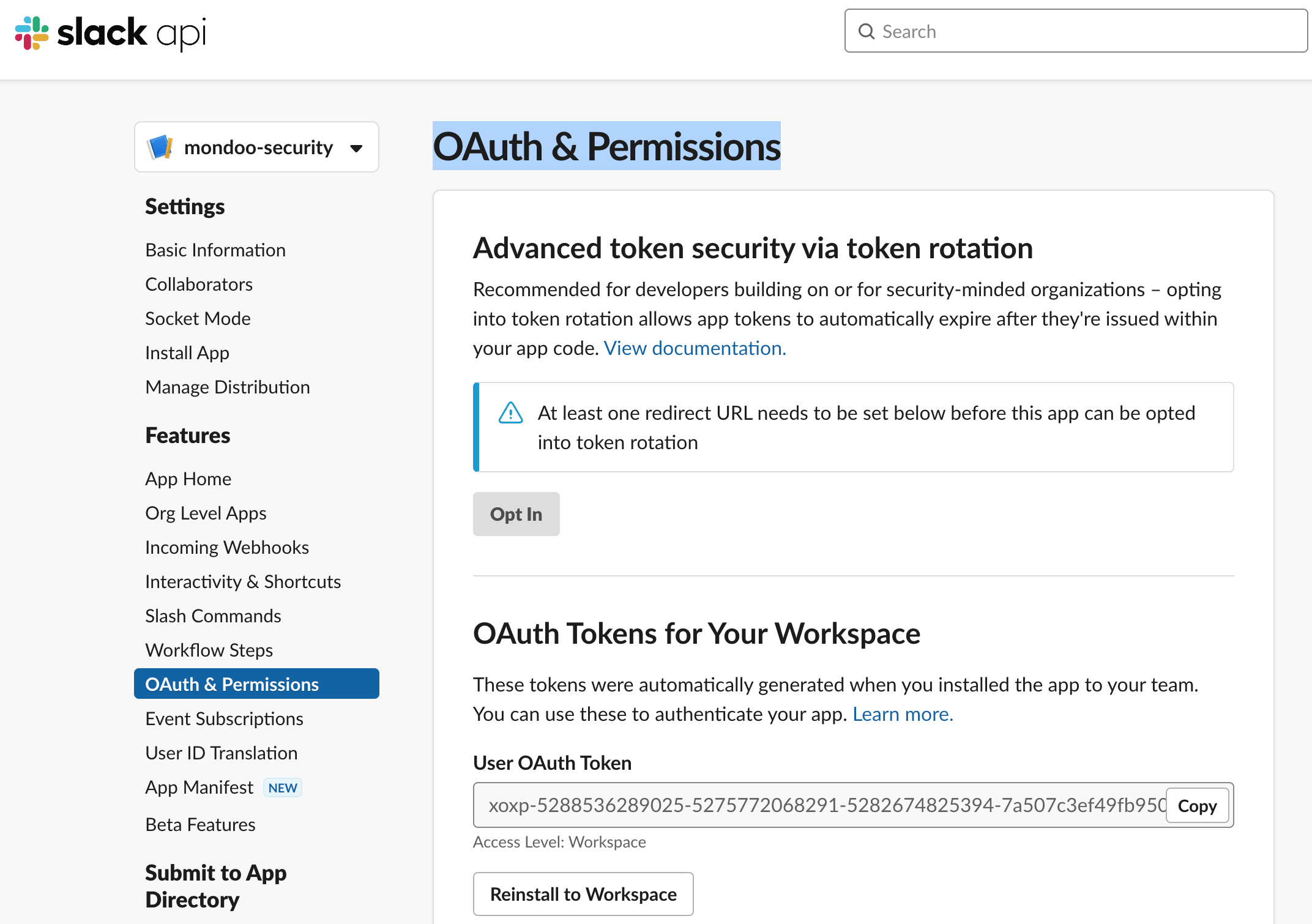The width and height of the screenshot is (1312, 924).
Task: Open the Manage Distribution page
Action: tap(227, 387)
